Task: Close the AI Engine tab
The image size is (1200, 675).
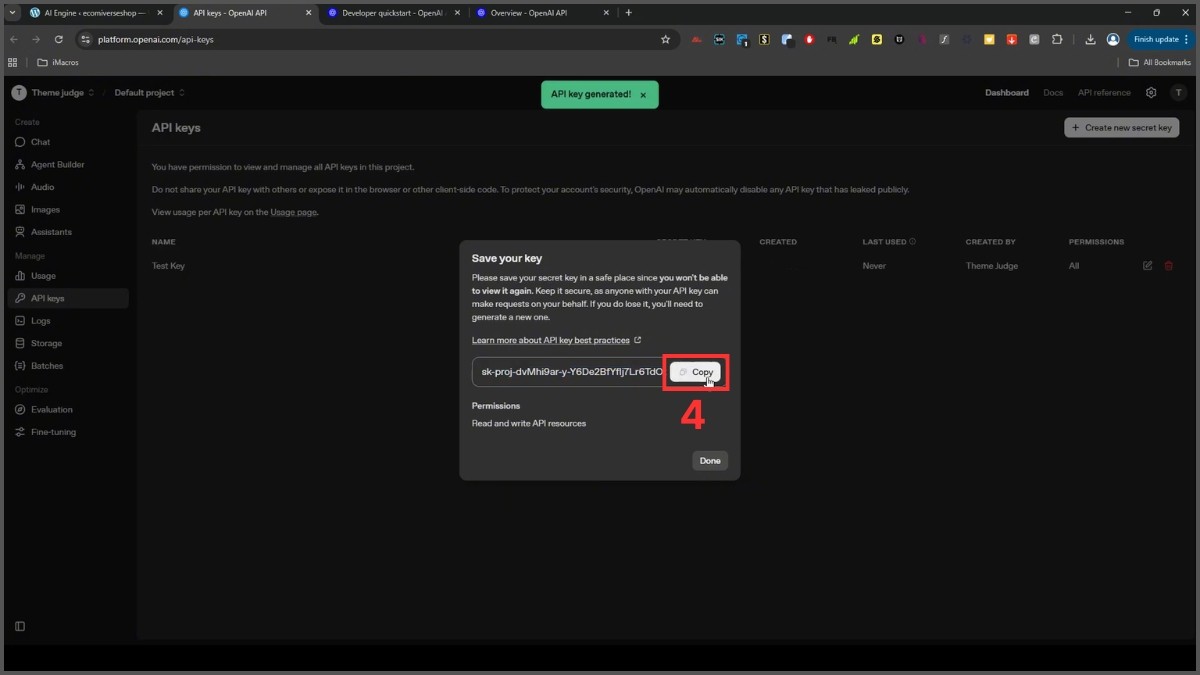Action: click(160, 13)
